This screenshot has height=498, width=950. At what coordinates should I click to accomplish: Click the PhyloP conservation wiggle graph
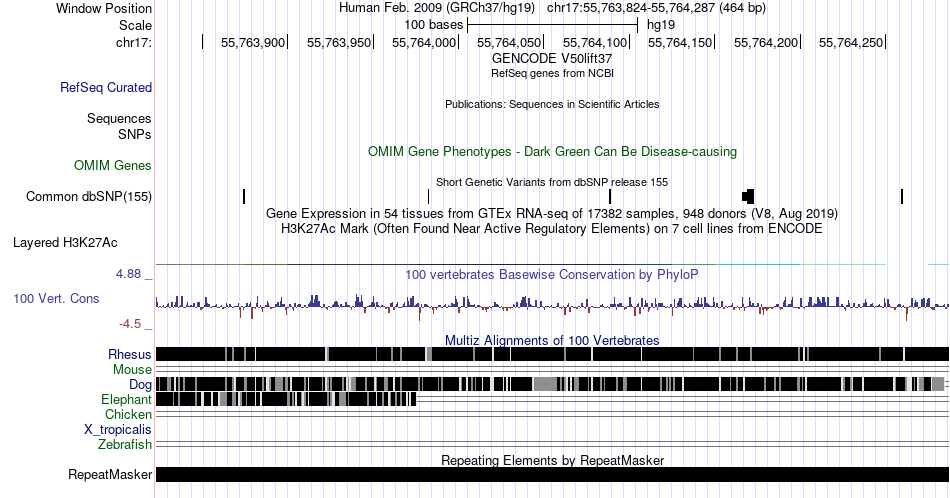click(x=552, y=305)
